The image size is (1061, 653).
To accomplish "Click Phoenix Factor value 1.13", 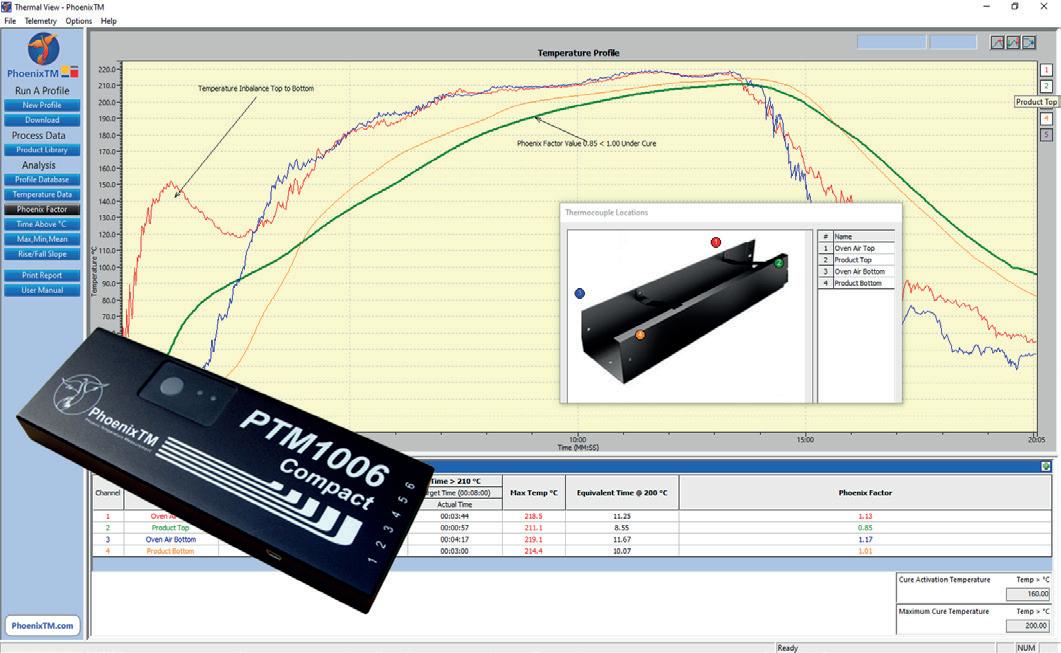I will click(x=865, y=516).
